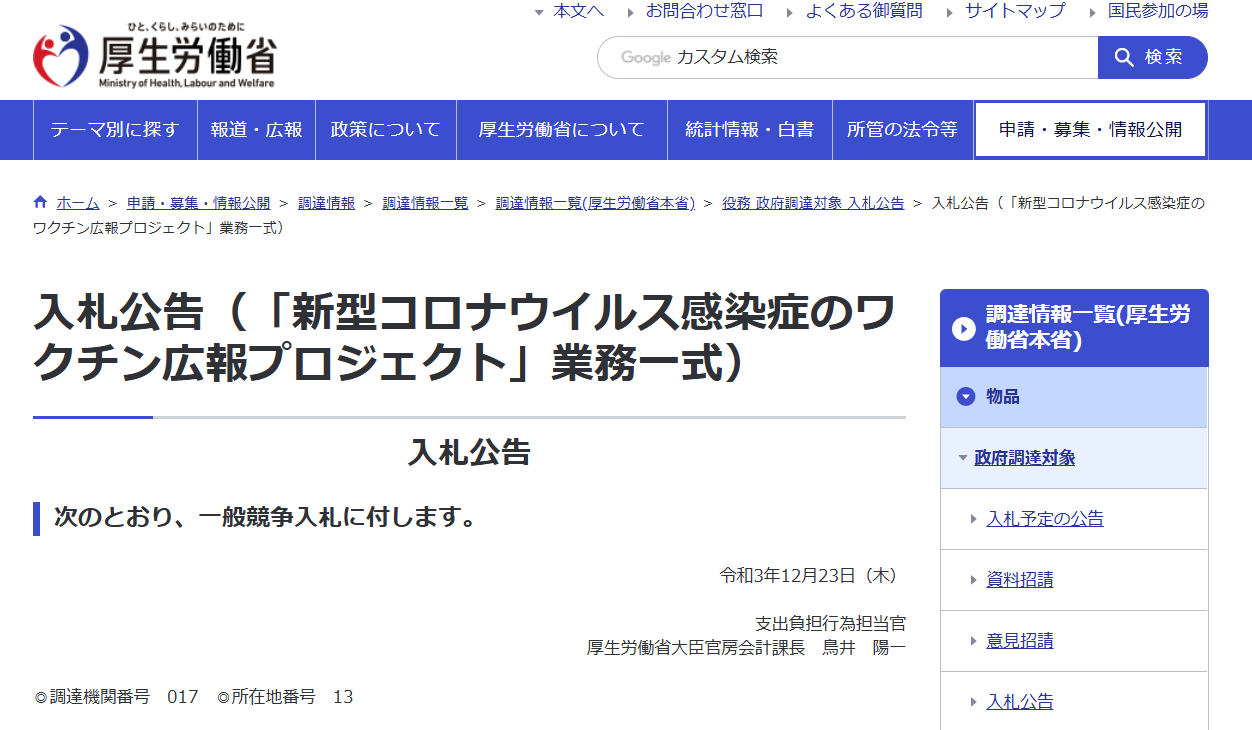Go to 調達情報一覧(厚生労働省本省) breadcrumb link
The image size is (1252, 730).
[x=595, y=203]
